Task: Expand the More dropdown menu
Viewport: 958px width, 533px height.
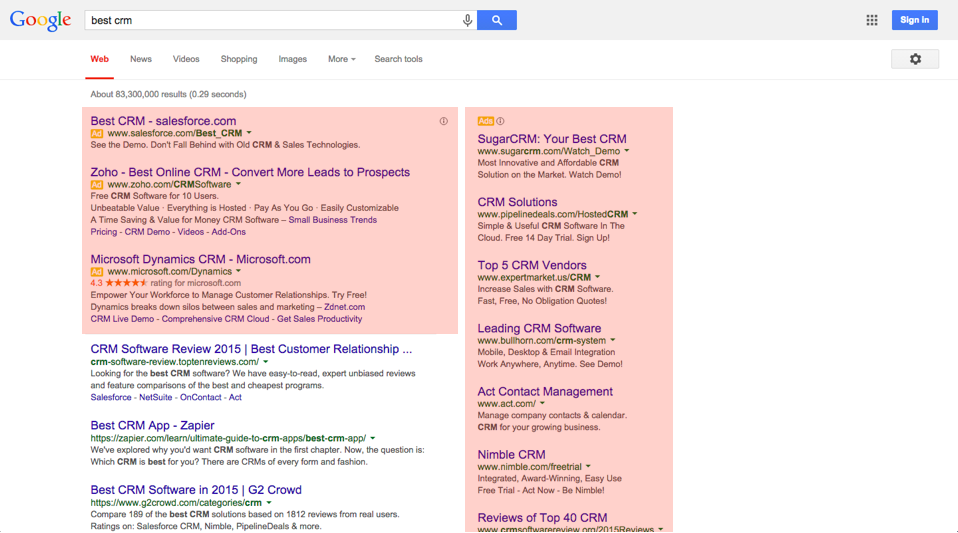Action: click(x=342, y=59)
